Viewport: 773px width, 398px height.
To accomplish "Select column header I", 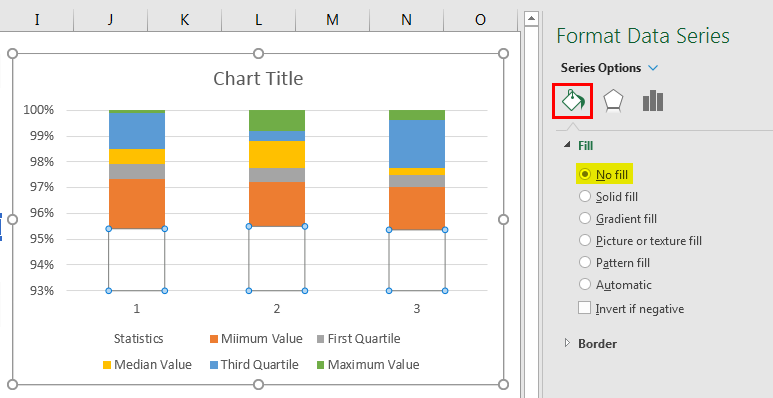I will tap(37, 19).
